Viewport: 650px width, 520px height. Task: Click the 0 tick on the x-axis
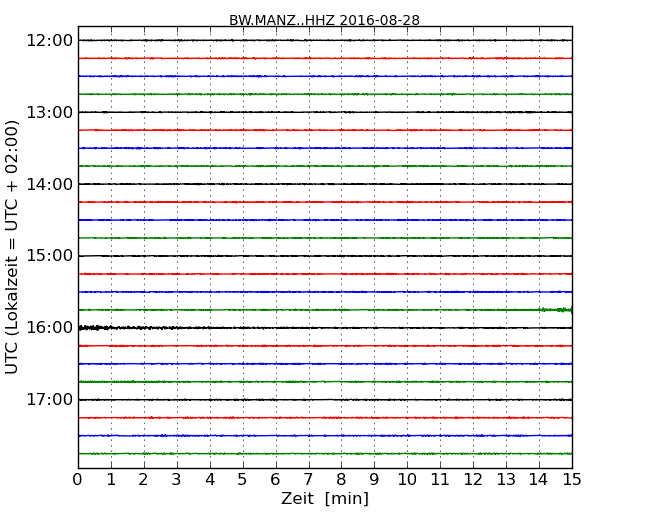point(78,480)
